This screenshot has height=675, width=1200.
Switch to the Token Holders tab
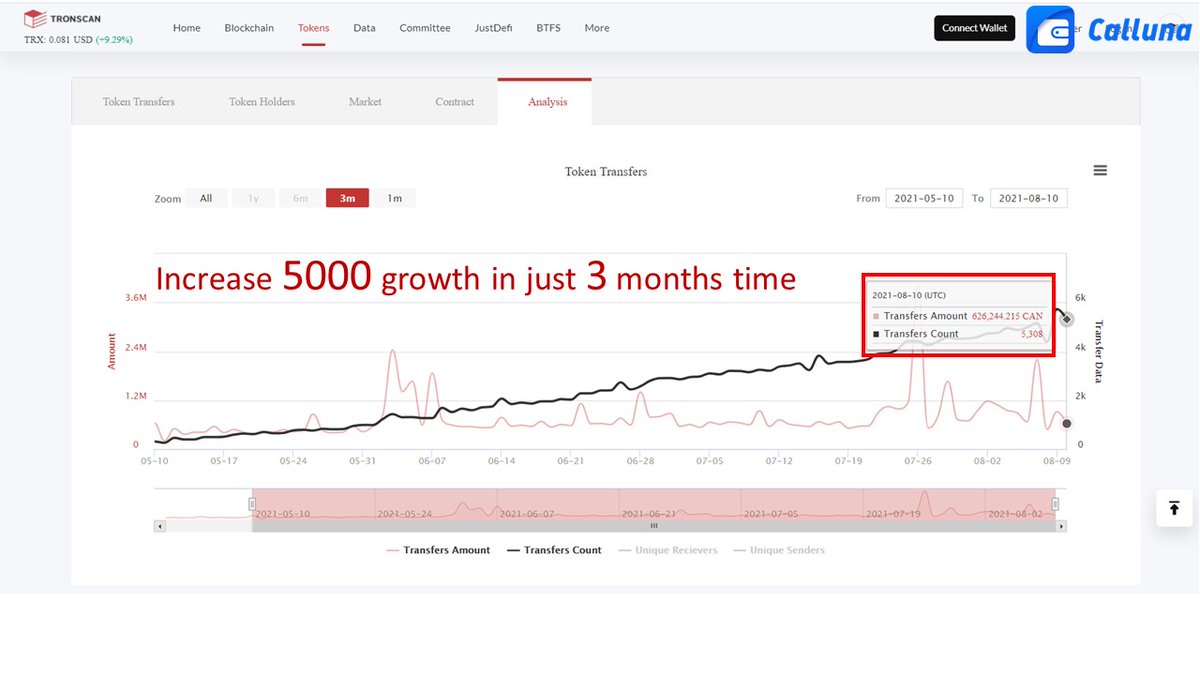click(262, 102)
